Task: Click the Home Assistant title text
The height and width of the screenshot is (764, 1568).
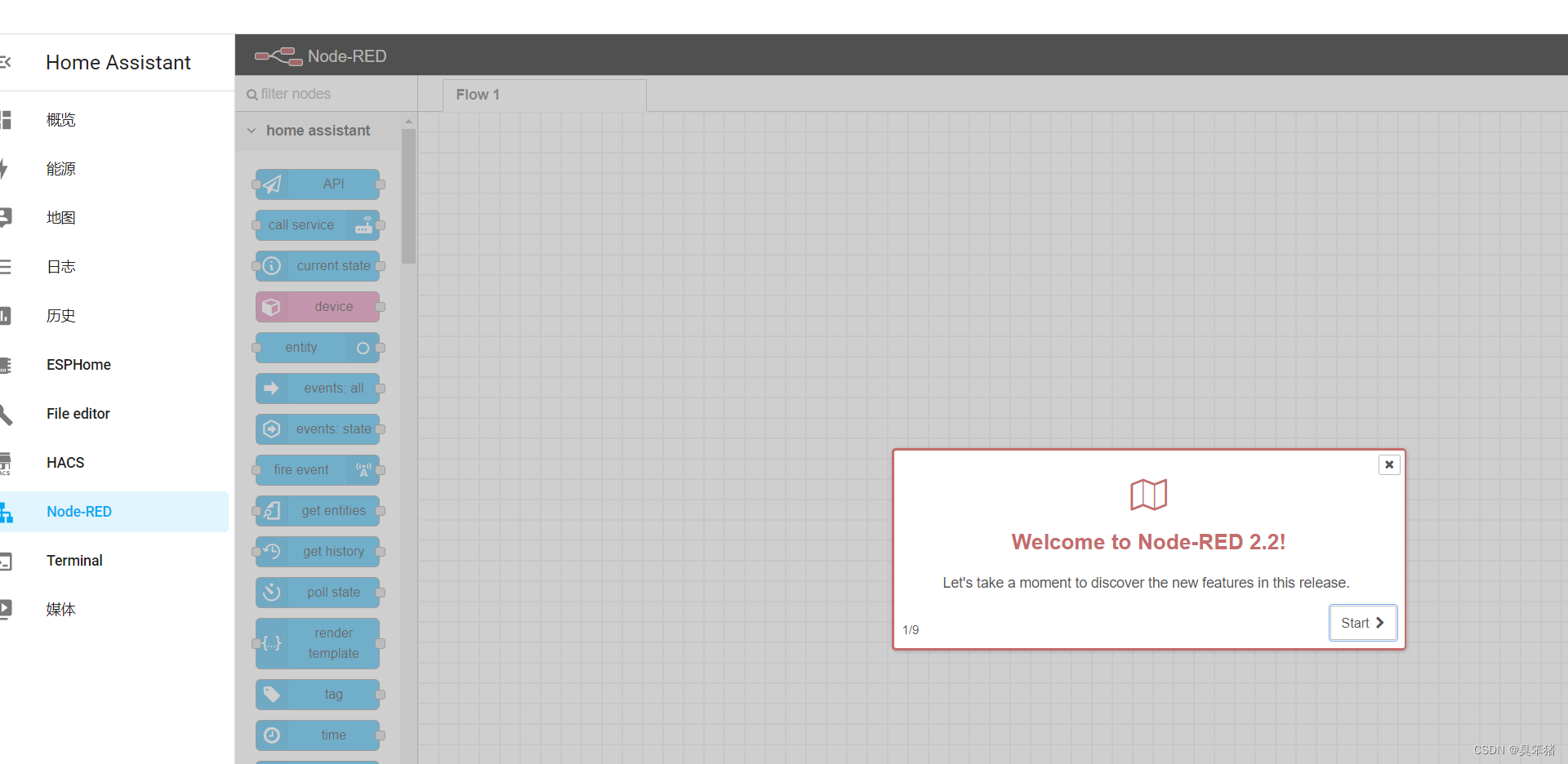Action: point(118,62)
